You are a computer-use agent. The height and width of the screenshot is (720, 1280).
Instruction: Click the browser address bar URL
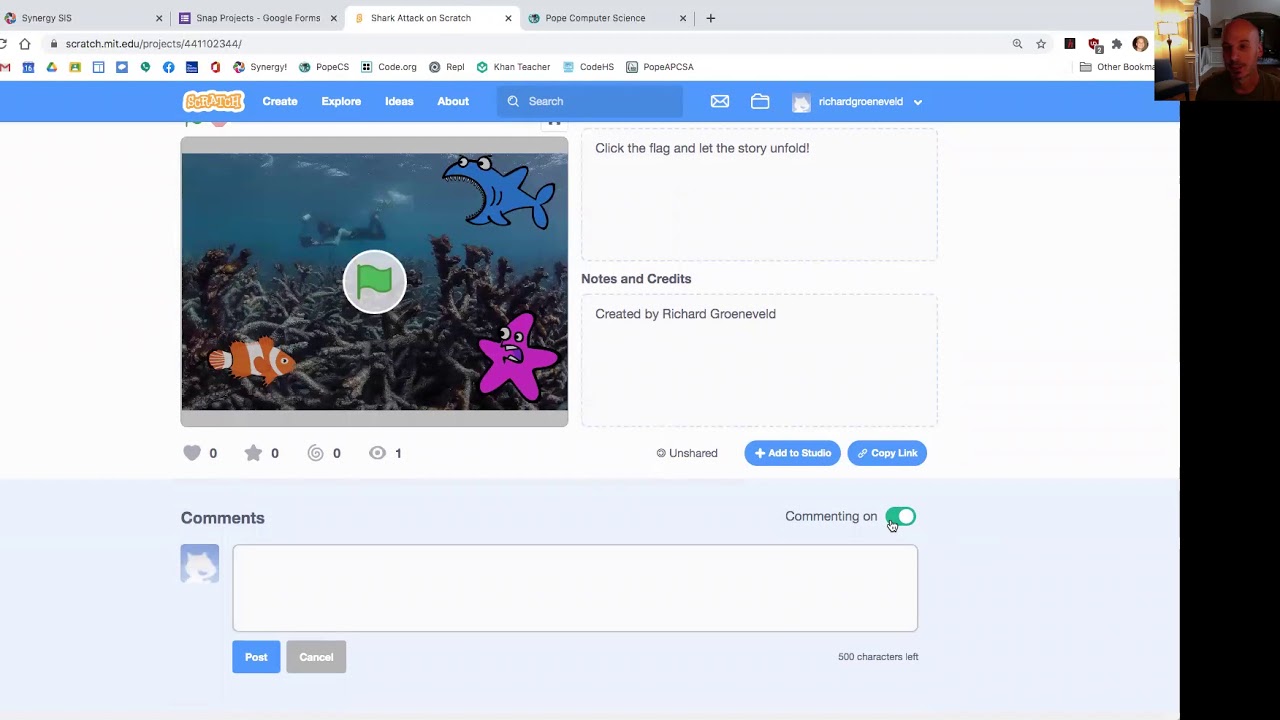pyautogui.click(x=153, y=44)
